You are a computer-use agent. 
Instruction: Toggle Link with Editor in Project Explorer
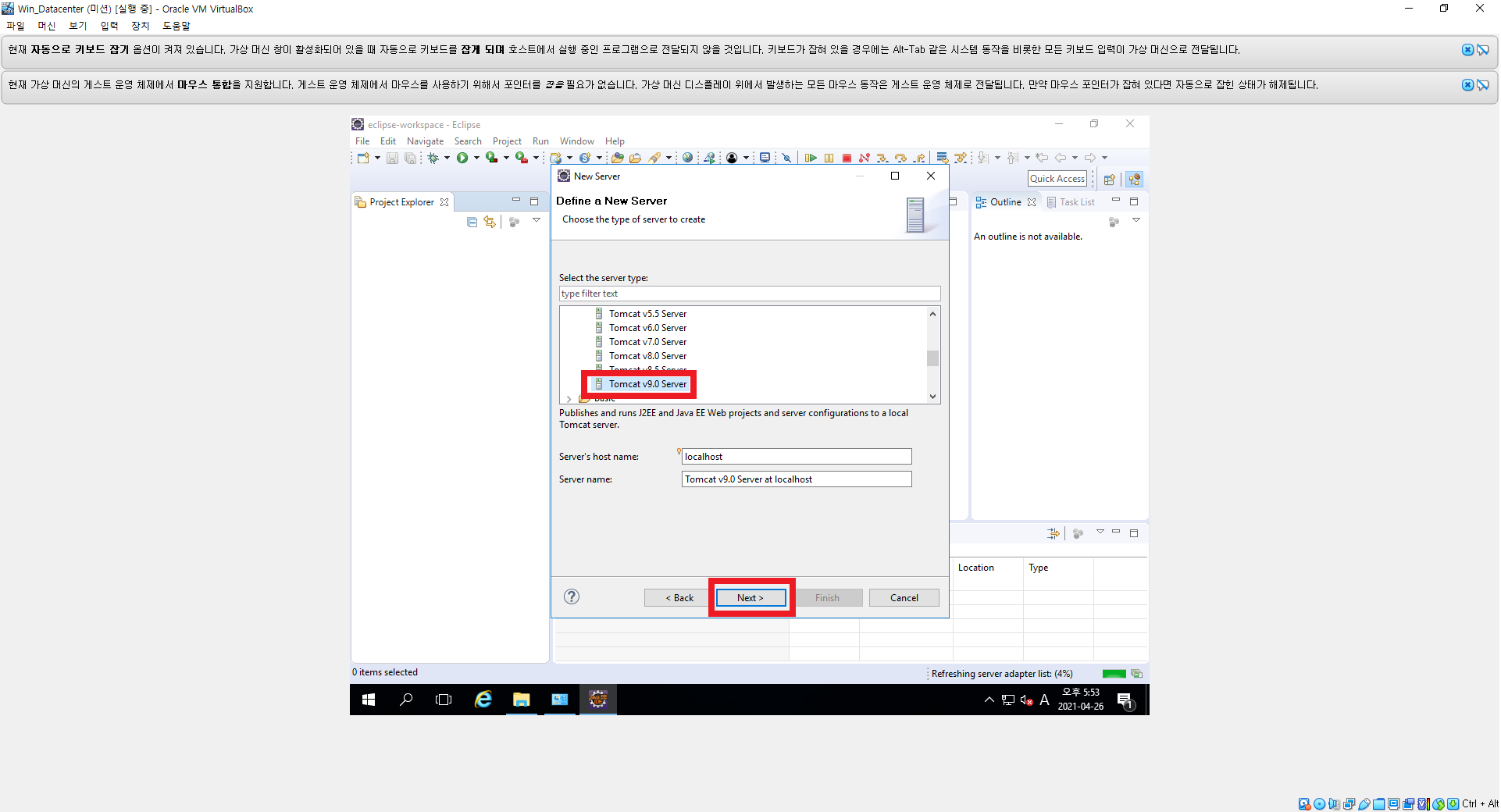pos(490,223)
